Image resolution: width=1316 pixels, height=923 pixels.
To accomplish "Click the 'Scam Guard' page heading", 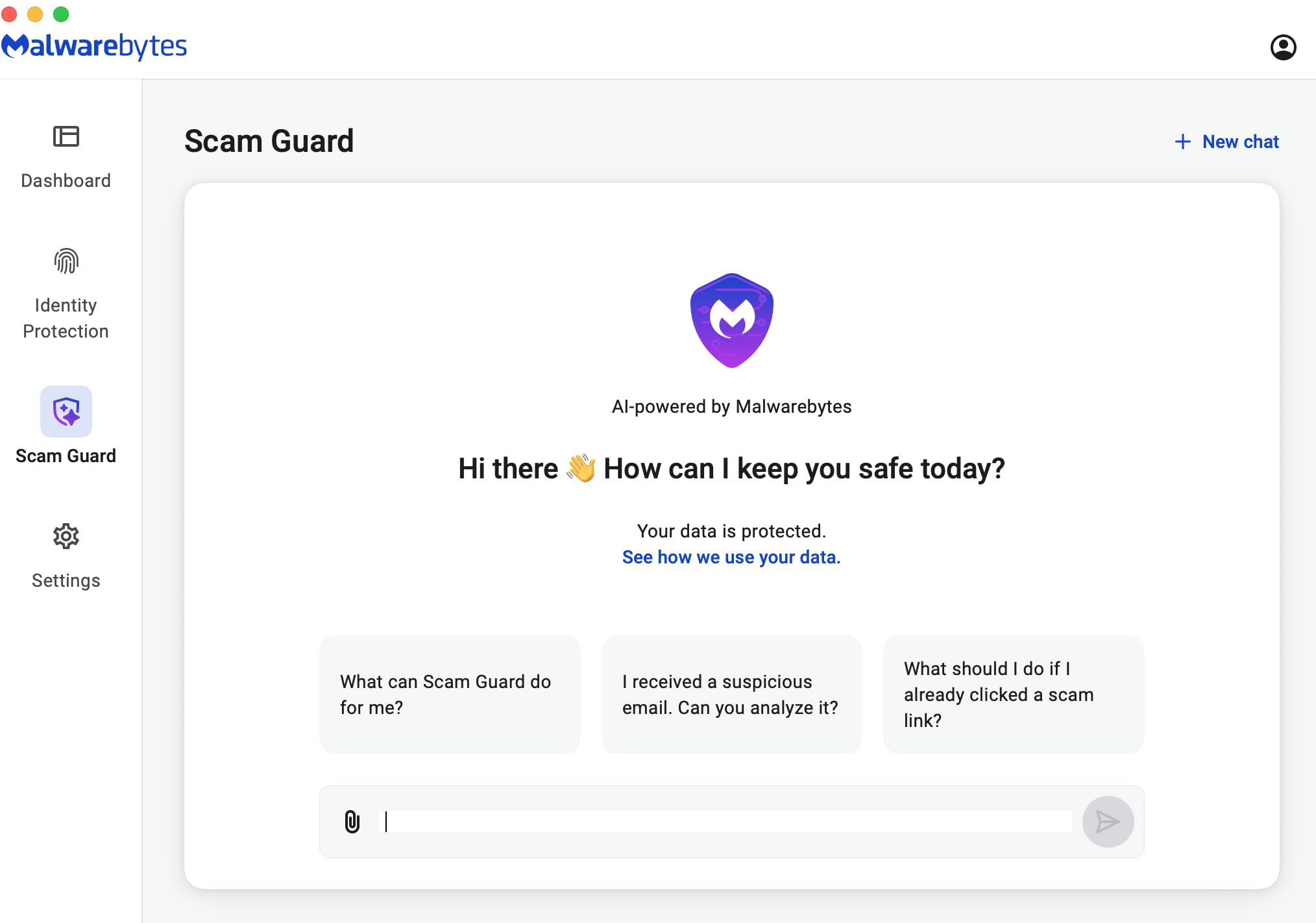I will click(x=269, y=141).
